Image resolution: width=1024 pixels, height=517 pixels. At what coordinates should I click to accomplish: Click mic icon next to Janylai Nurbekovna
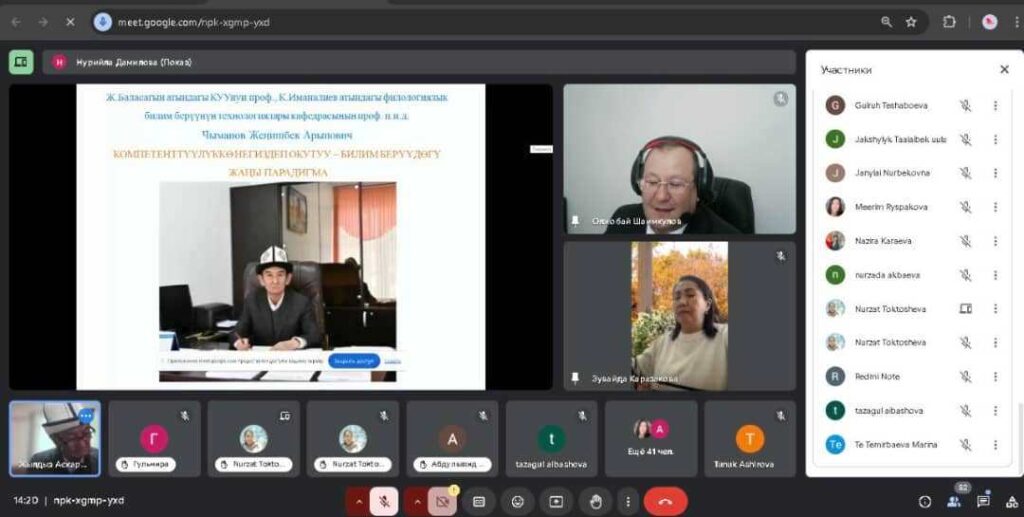tap(965, 173)
